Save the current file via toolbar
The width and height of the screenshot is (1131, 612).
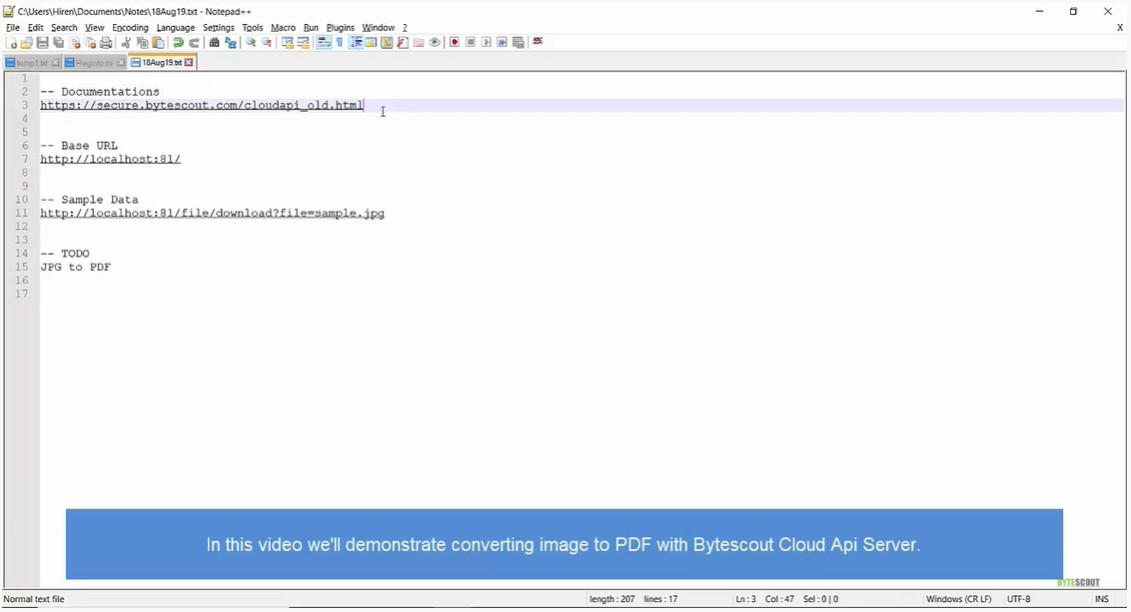[x=43, y=43]
